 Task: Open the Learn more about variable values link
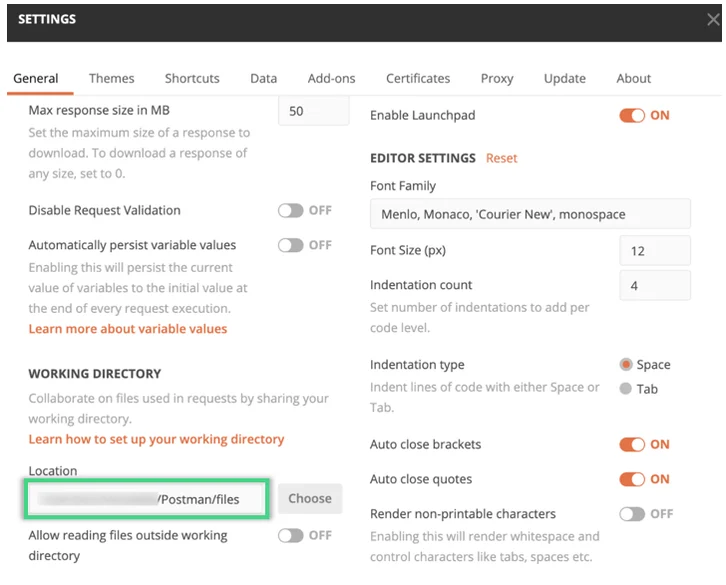(128, 329)
